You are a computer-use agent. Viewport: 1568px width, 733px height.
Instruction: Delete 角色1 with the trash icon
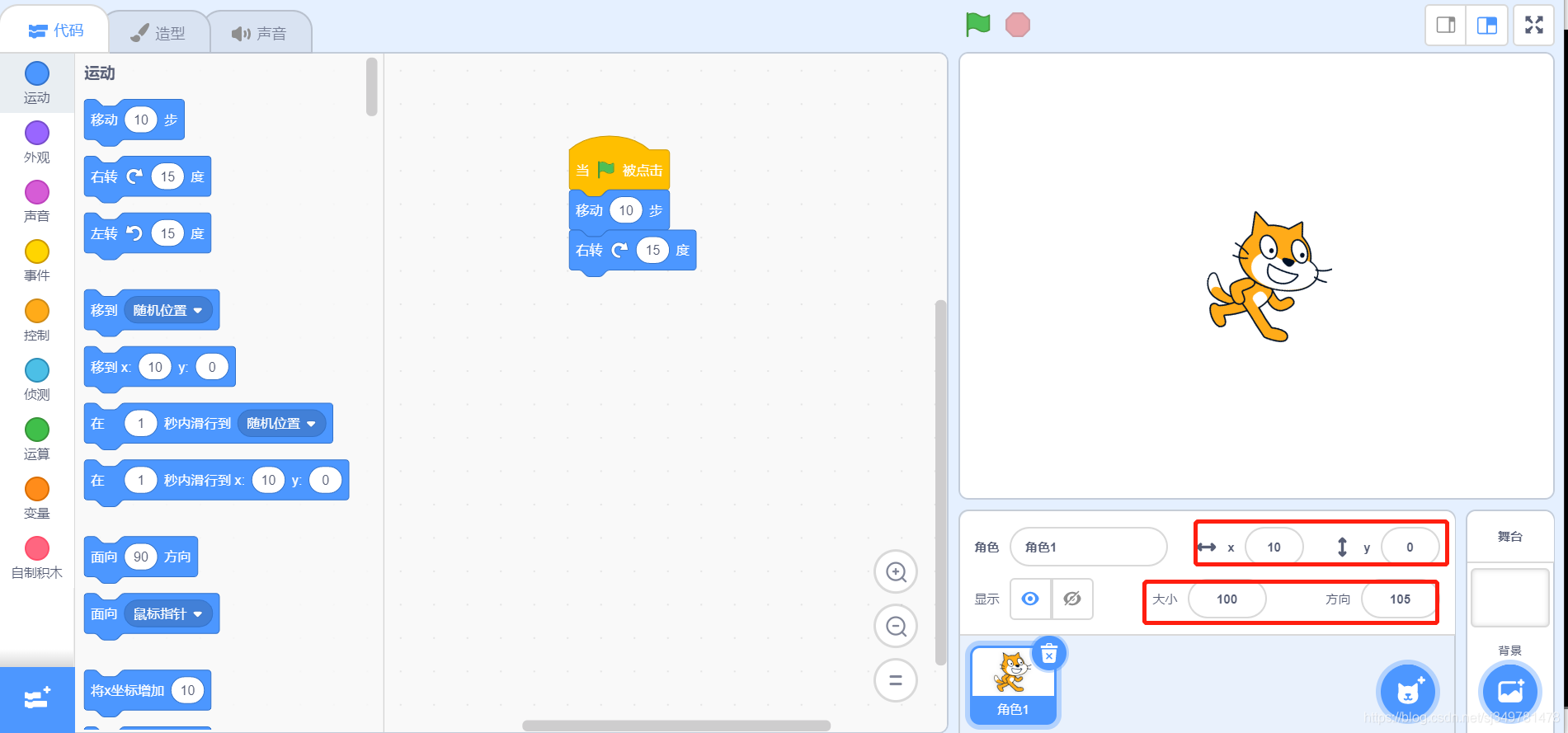(x=1049, y=654)
